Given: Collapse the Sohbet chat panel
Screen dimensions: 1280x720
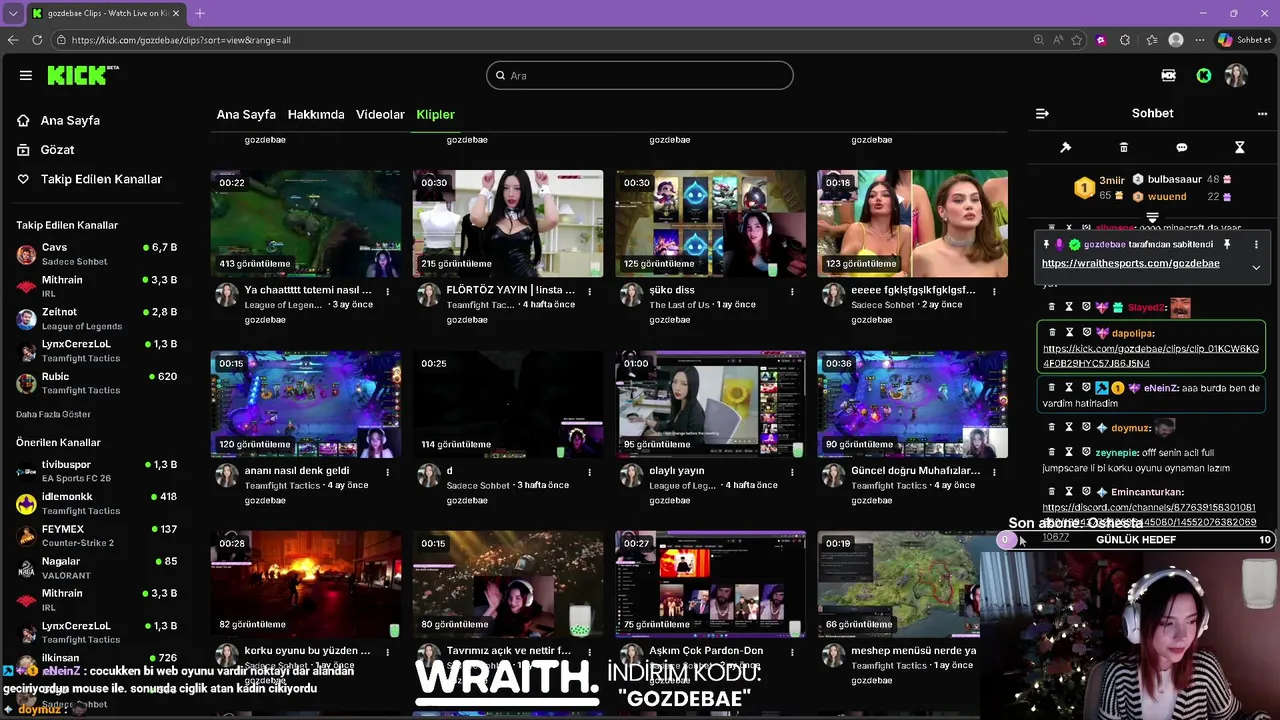Looking at the screenshot, I should 1042,113.
